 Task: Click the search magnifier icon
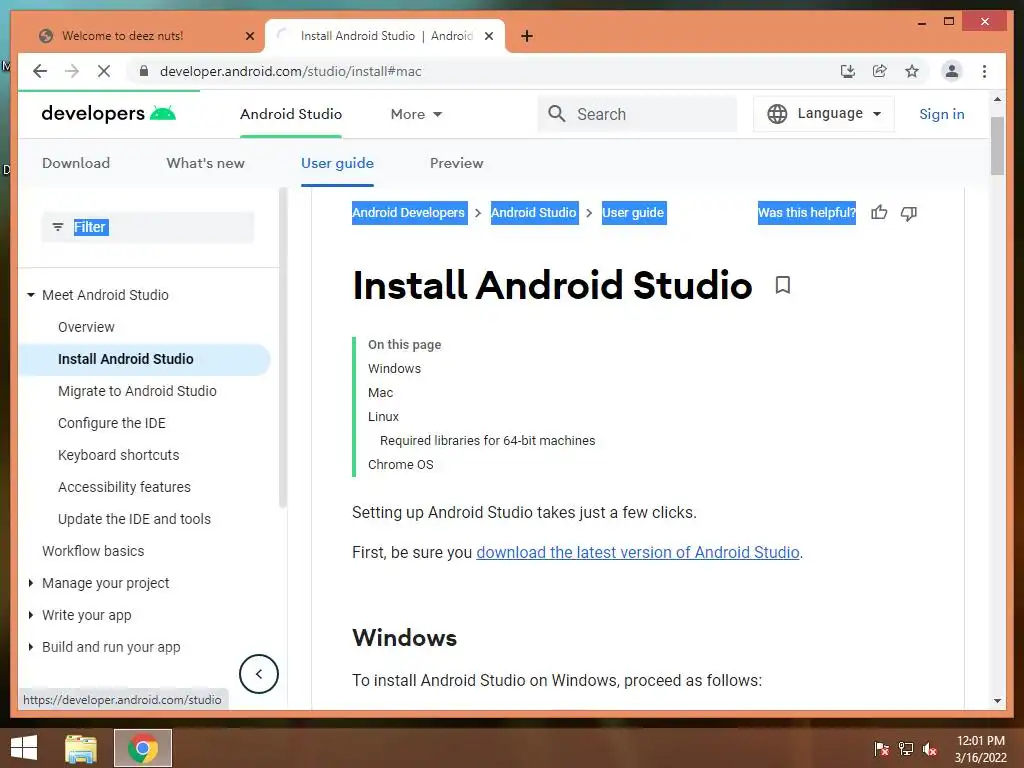[556, 114]
